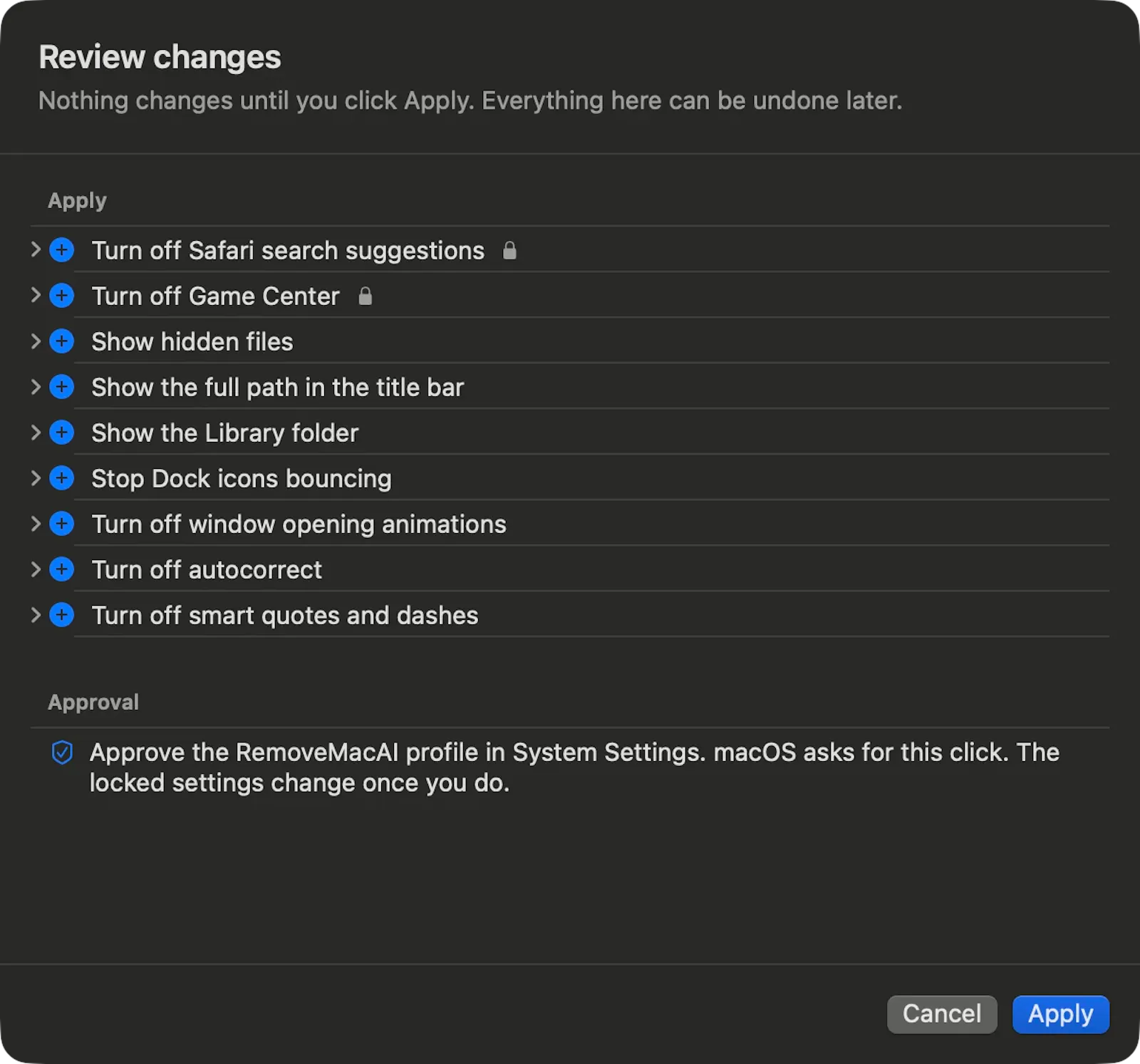Select 'Turn off smart quotes and dashes' text
This screenshot has height=1064, width=1140.
(x=285, y=616)
